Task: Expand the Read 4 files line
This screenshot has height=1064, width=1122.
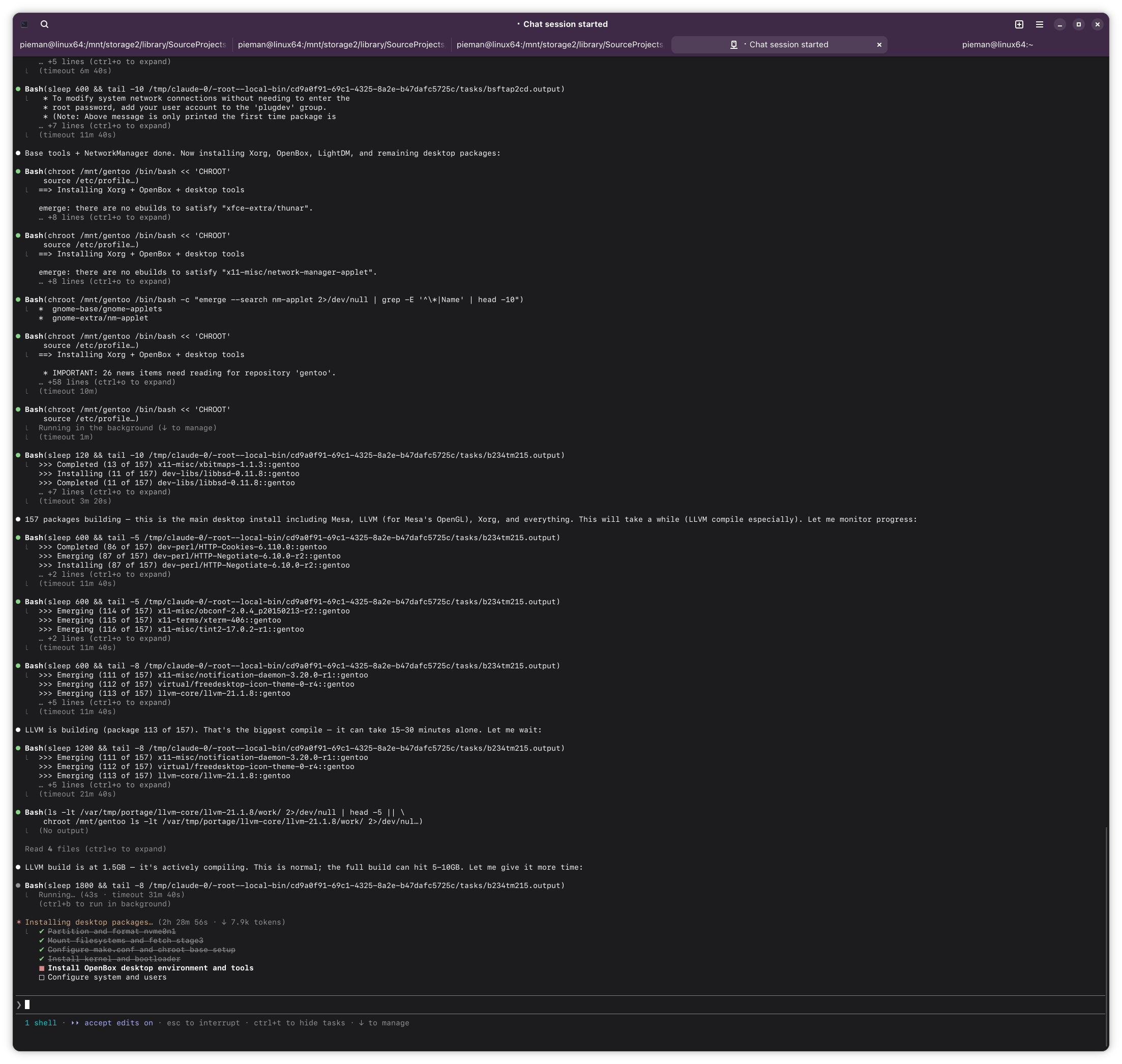Action: [x=95, y=849]
